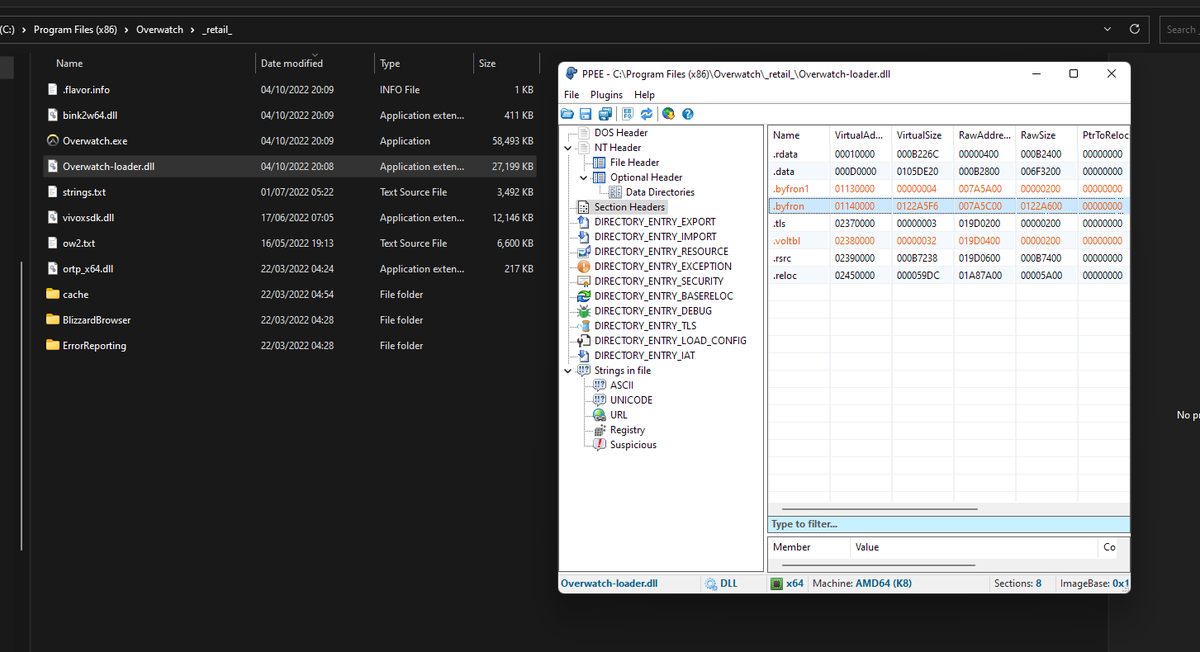
Task: Open the File menu in PPEE
Action: (x=572, y=95)
